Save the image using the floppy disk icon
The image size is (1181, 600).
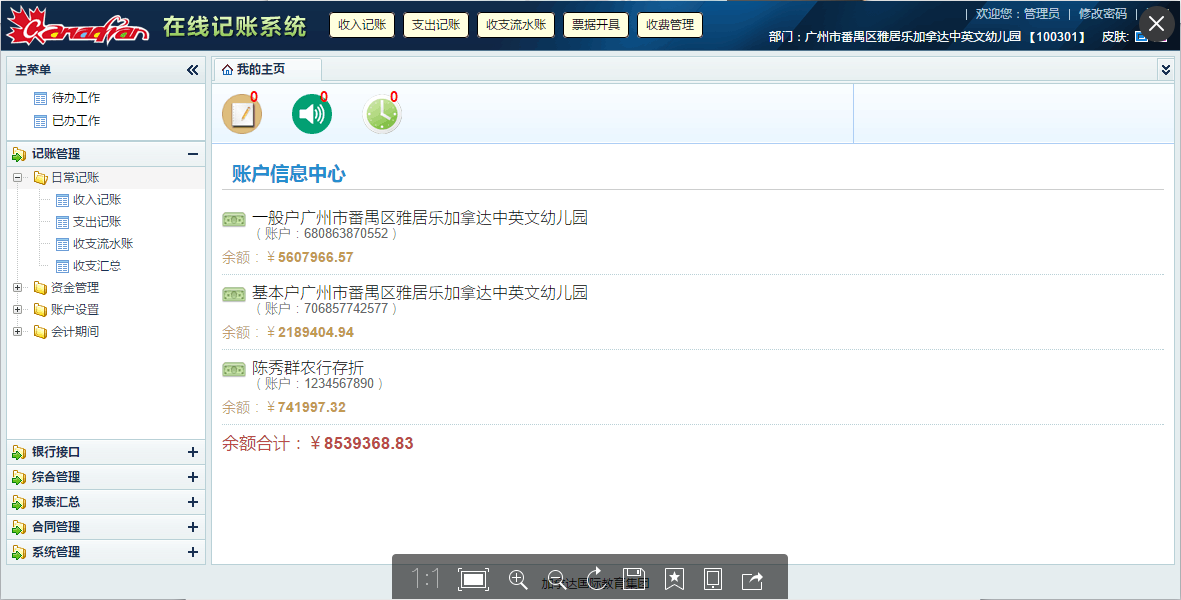pyautogui.click(x=634, y=579)
